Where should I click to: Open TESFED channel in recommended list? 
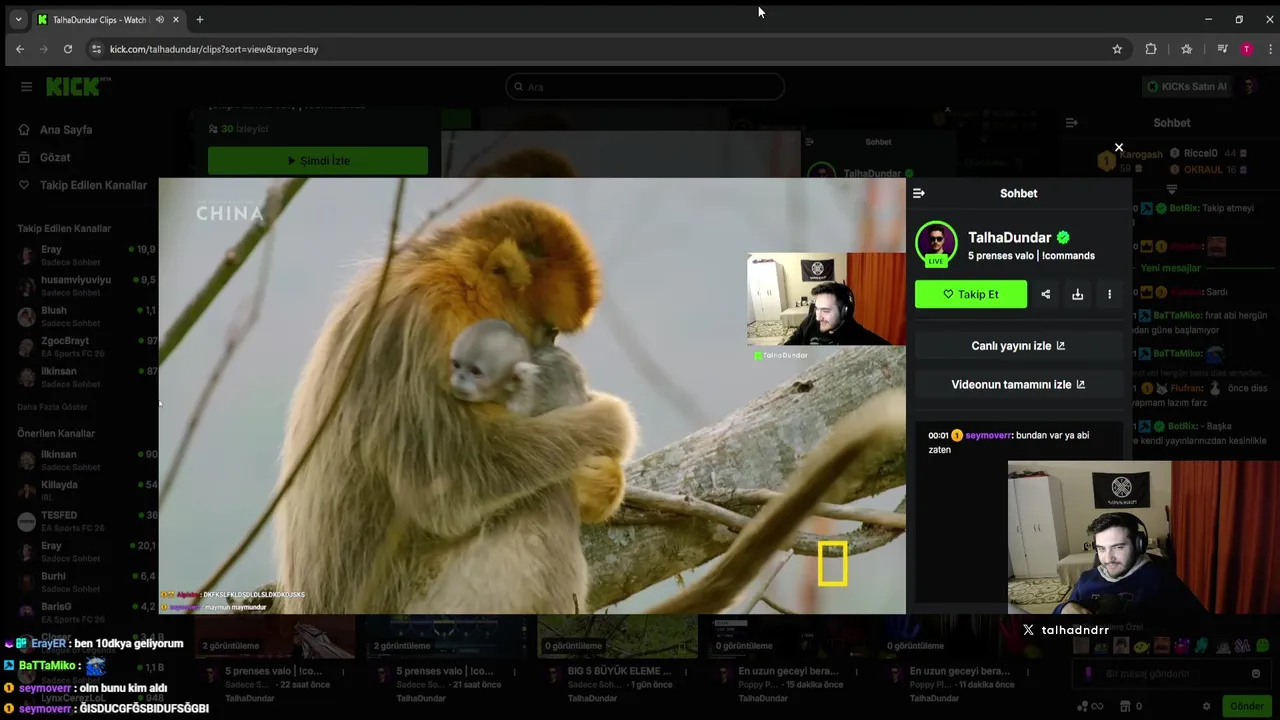(87, 521)
